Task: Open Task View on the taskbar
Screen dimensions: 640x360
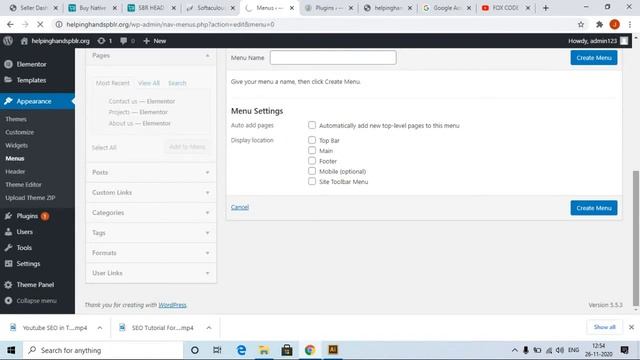Action: 217,350
